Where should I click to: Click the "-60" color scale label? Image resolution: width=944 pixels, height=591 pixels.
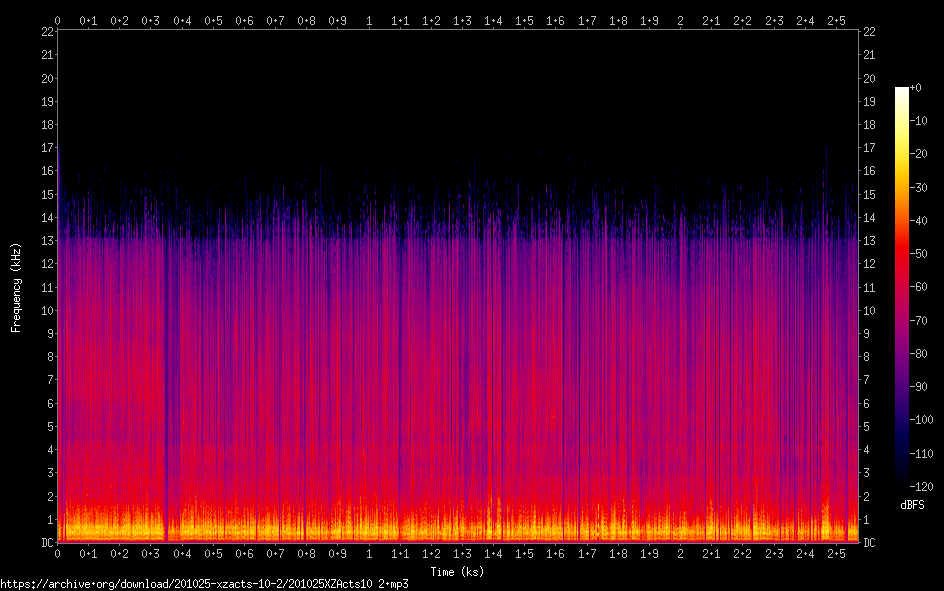click(x=919, y=287)
